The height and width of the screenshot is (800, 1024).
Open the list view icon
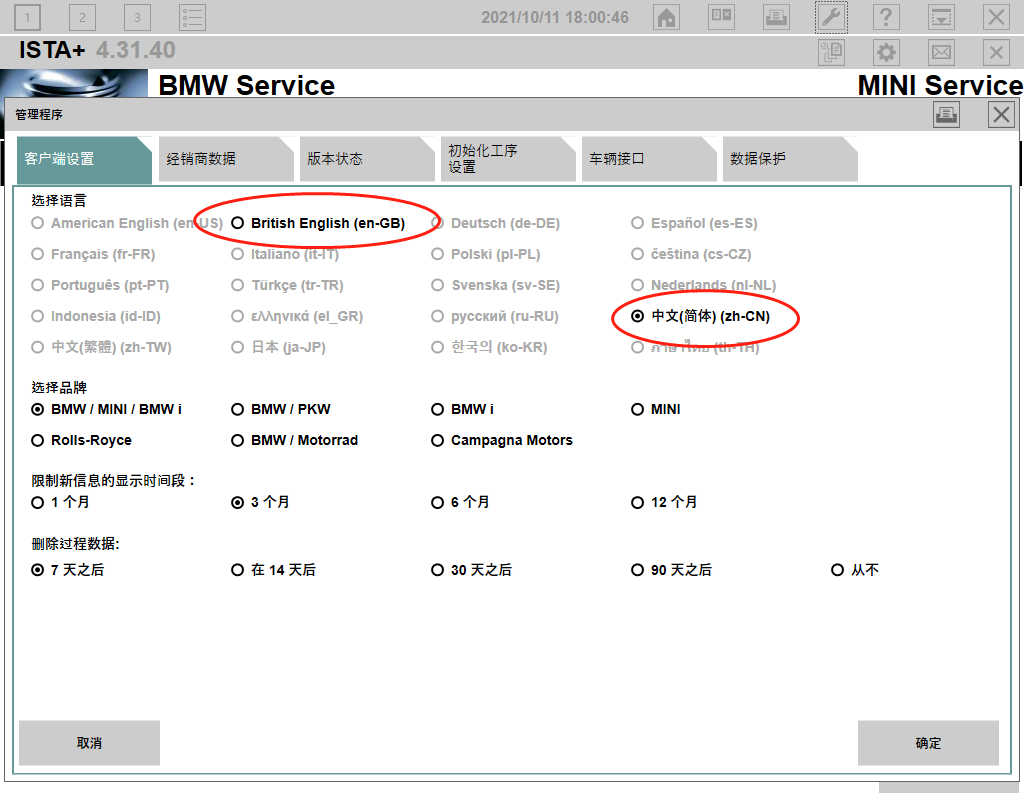coord(192,17)
